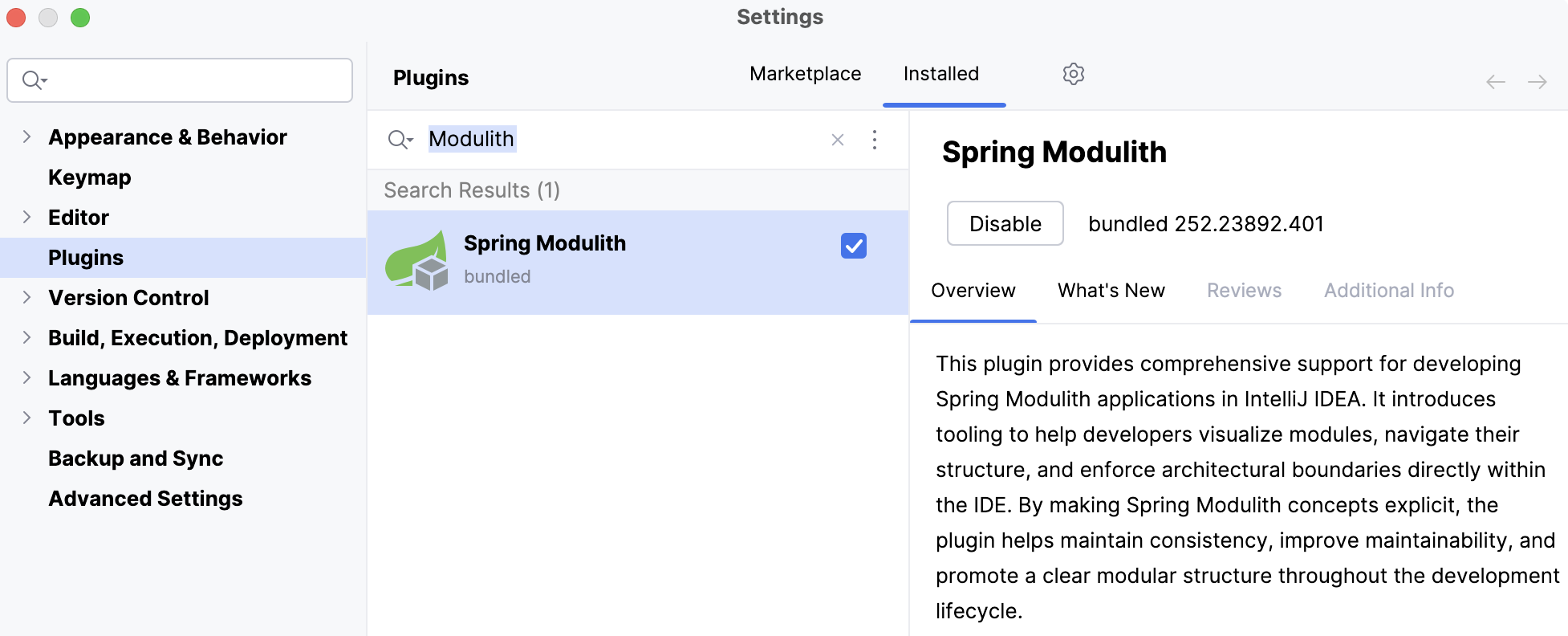Click the Spring Modulith plugin logo
Screen dimensions: 1568x636
pyautogui.click(x=416, y=259)
